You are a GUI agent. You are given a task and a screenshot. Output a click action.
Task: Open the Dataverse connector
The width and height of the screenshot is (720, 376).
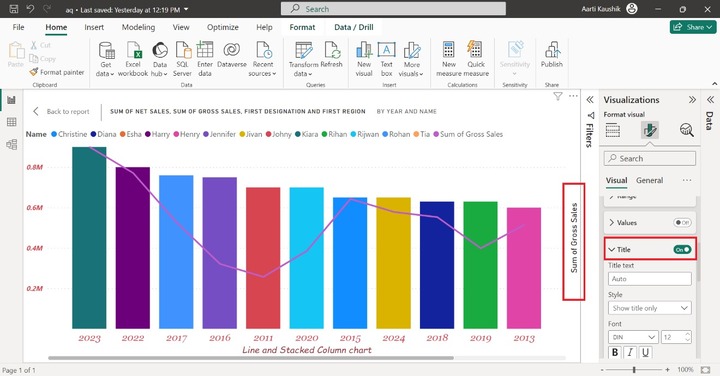tap(232, 55)
